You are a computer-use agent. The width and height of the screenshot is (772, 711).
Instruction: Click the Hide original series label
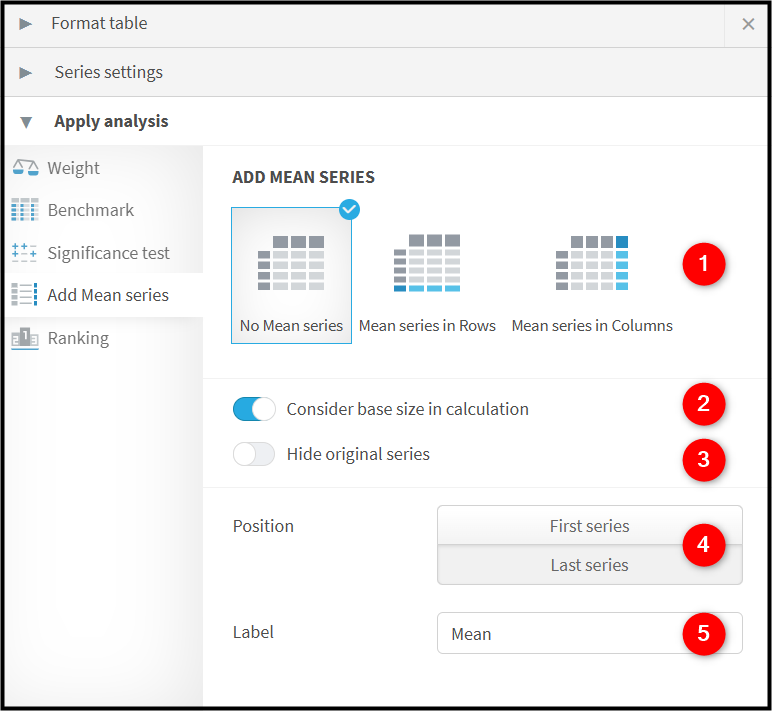coord(358,454)
